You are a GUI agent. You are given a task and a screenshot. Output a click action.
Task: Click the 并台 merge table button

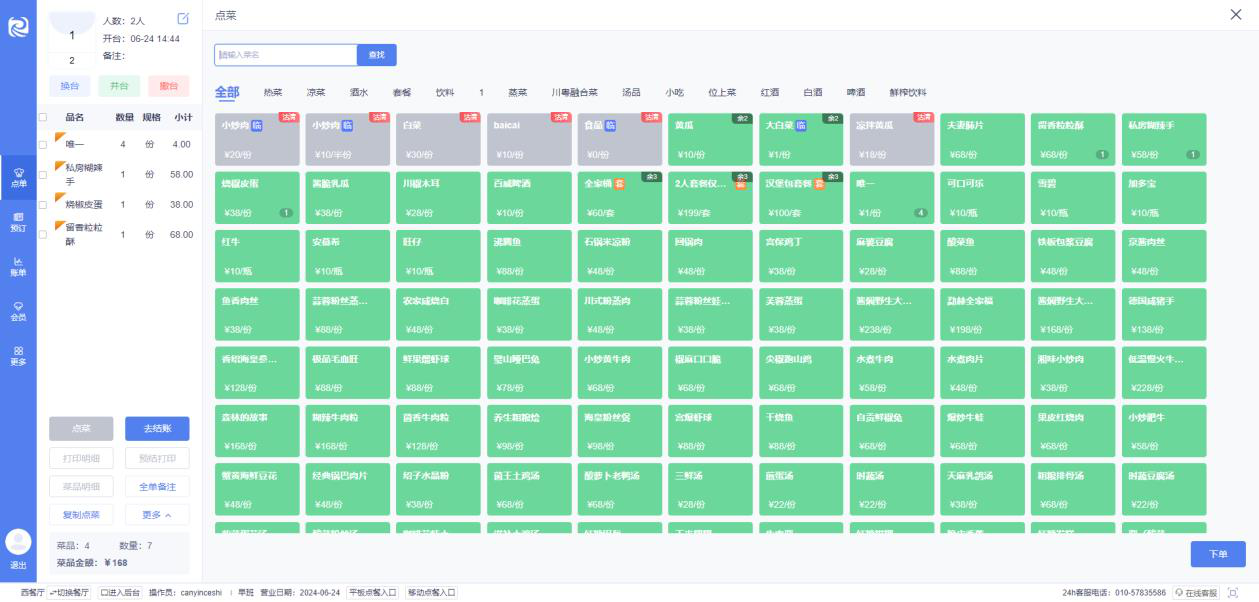[119, 86]
